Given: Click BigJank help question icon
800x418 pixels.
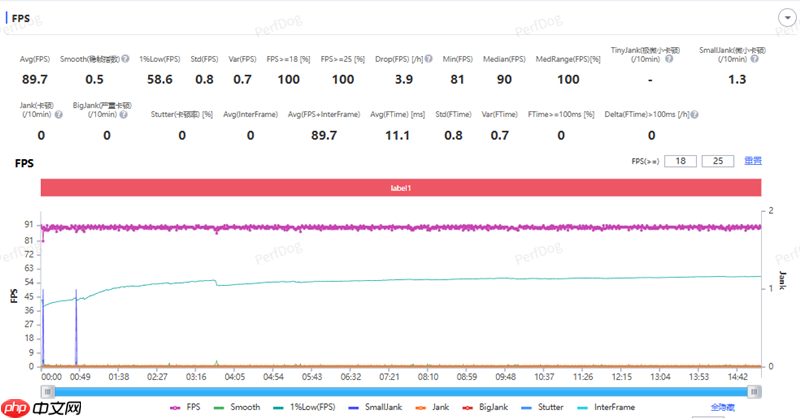Looking at the screenshot, I should click(124, 114).
